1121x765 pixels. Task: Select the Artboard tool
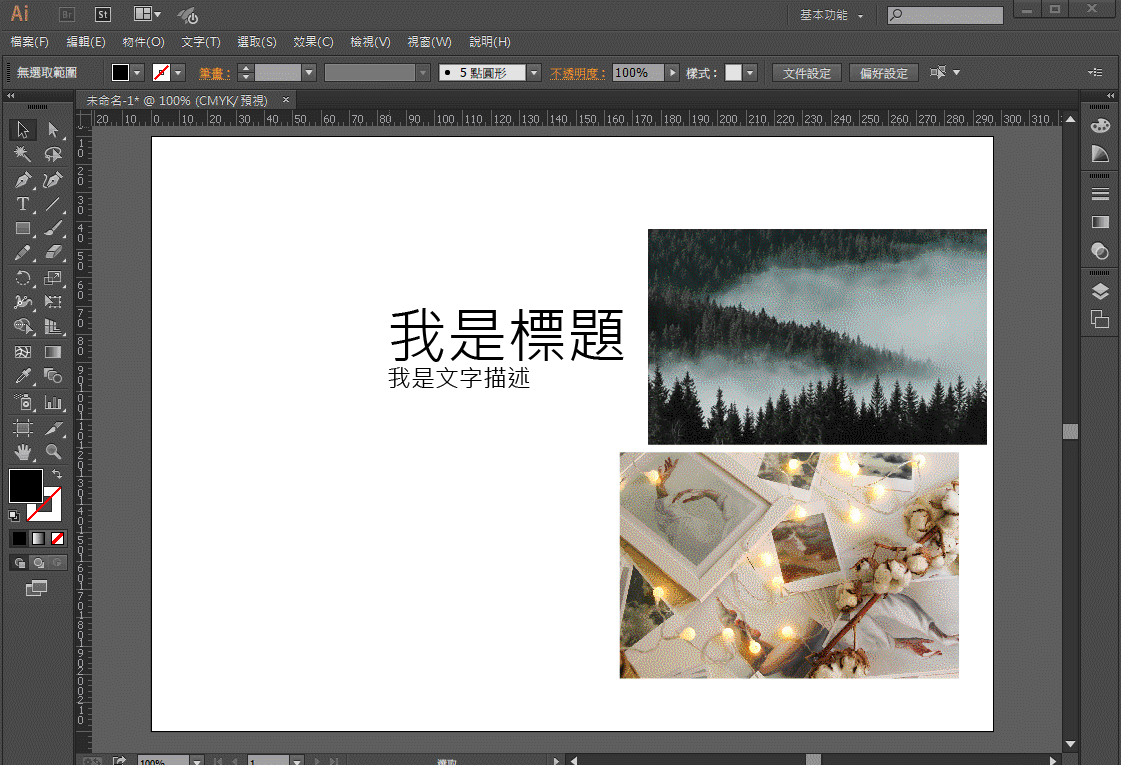(23, 428)
